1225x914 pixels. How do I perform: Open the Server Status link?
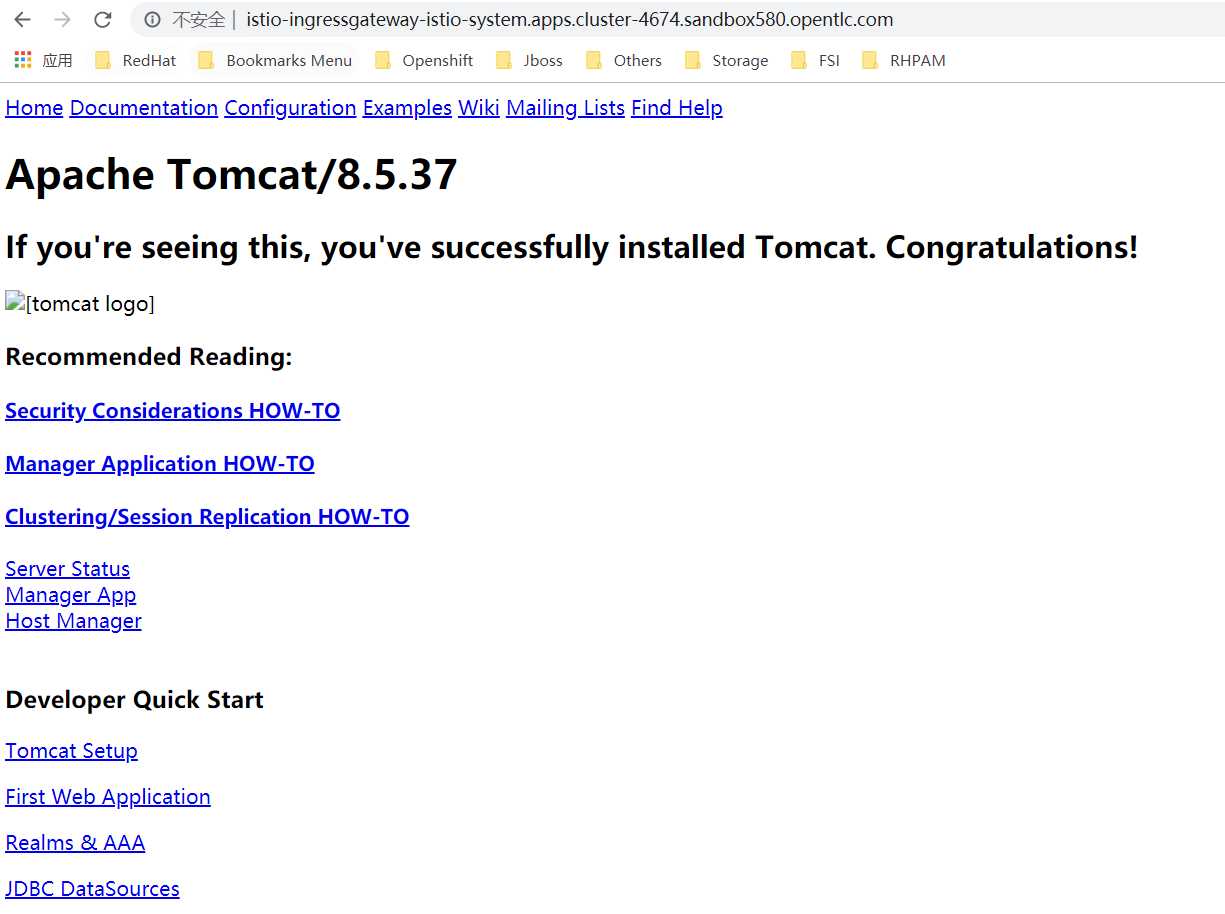coord(67,569)
